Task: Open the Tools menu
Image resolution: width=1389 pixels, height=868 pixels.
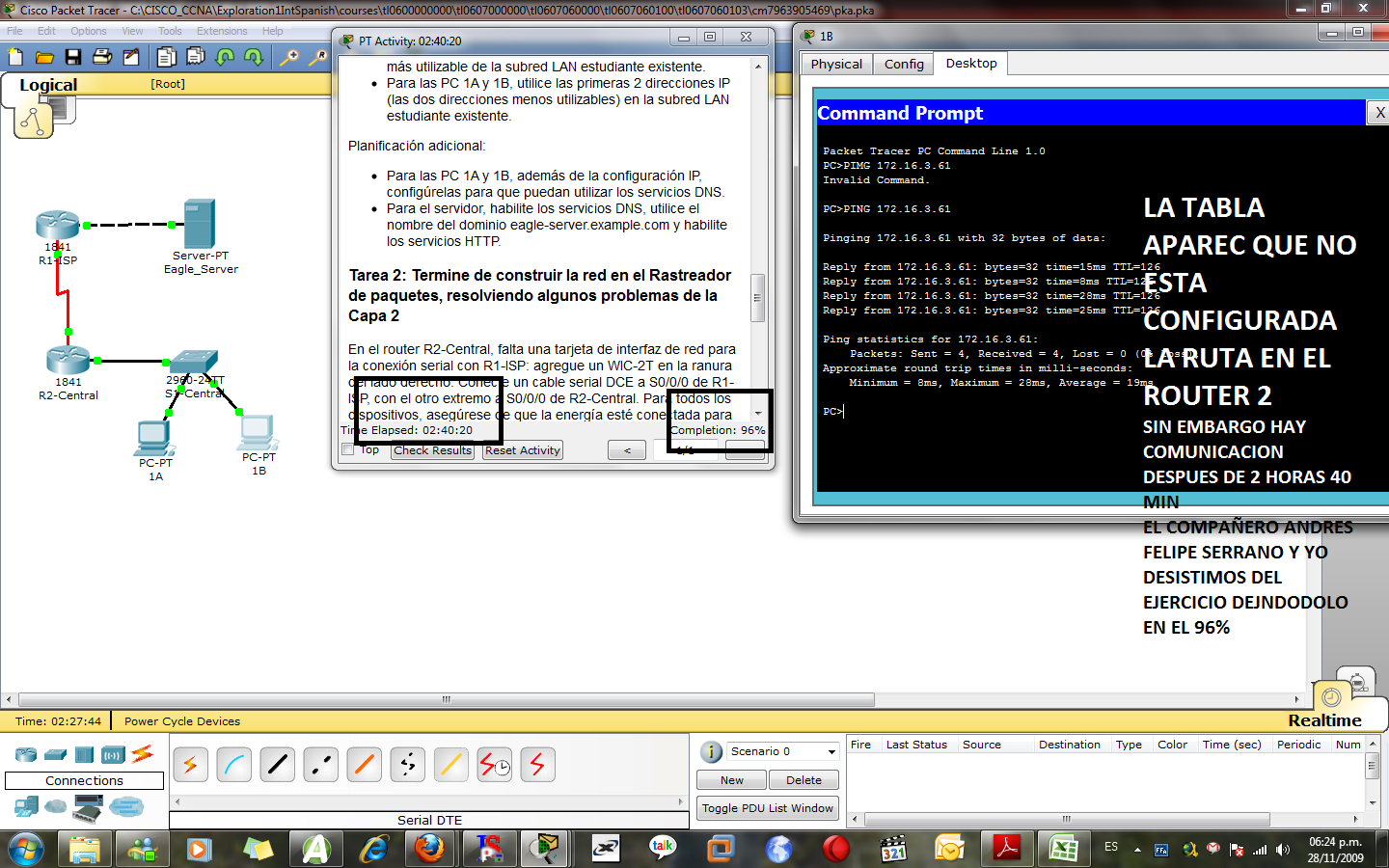Action: tap(170, 31)
